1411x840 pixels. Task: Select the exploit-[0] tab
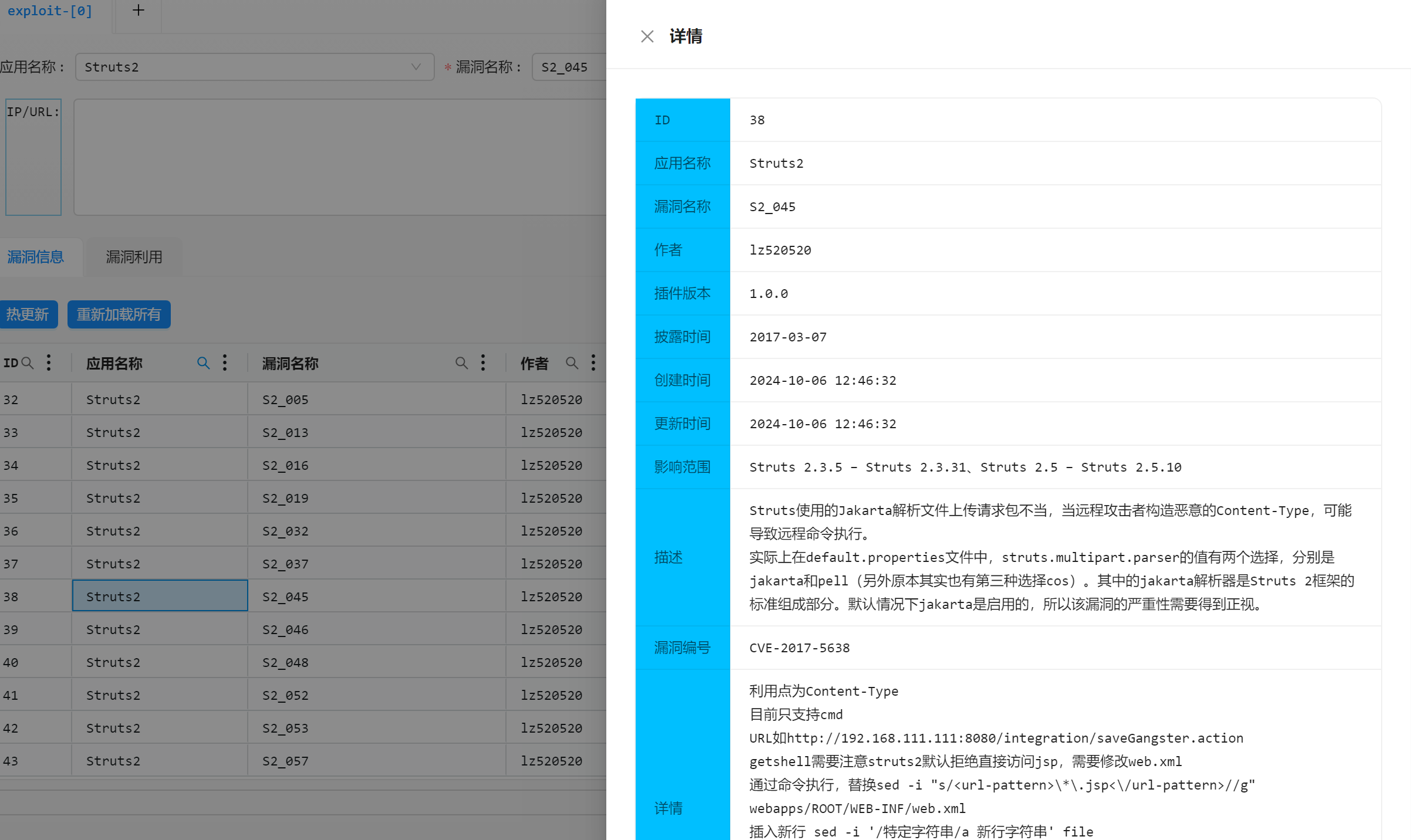coord(50,11)
